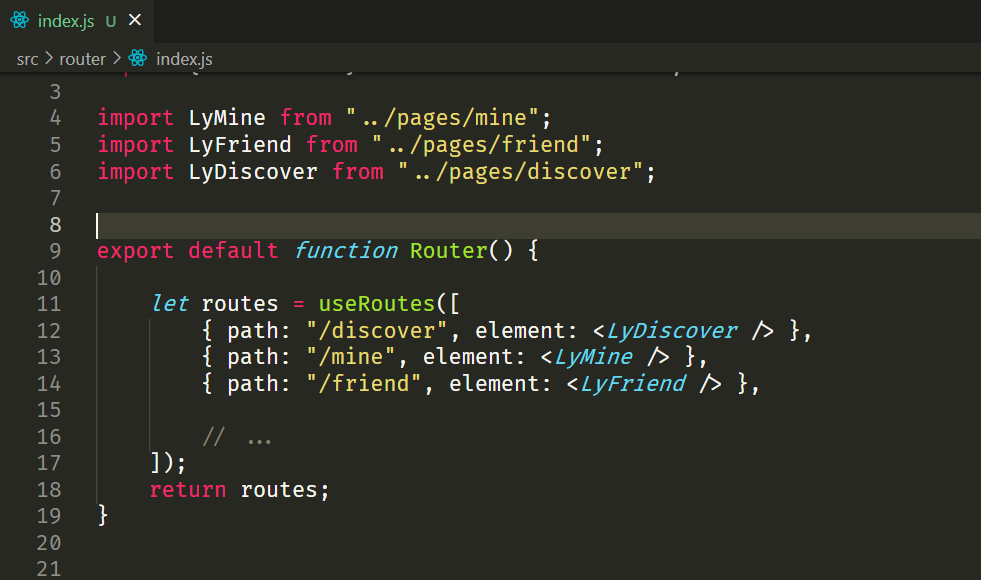Click the closing brace on line 19
The image size is (981, 580).
pyautogui.click(x=103, y=516)
